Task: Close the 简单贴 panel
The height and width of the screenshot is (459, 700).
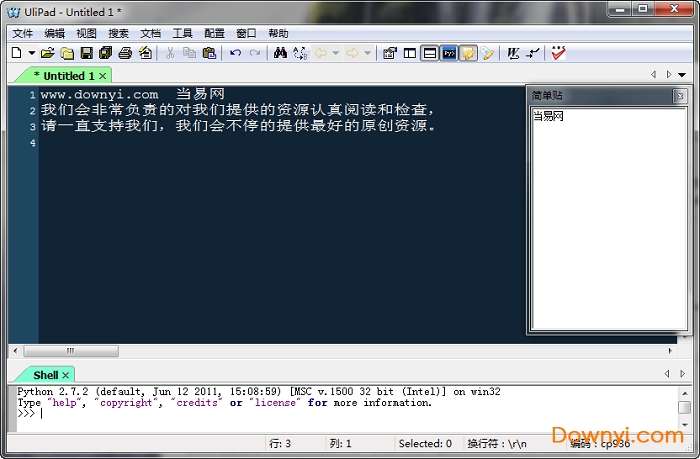Action: (680, 96)
